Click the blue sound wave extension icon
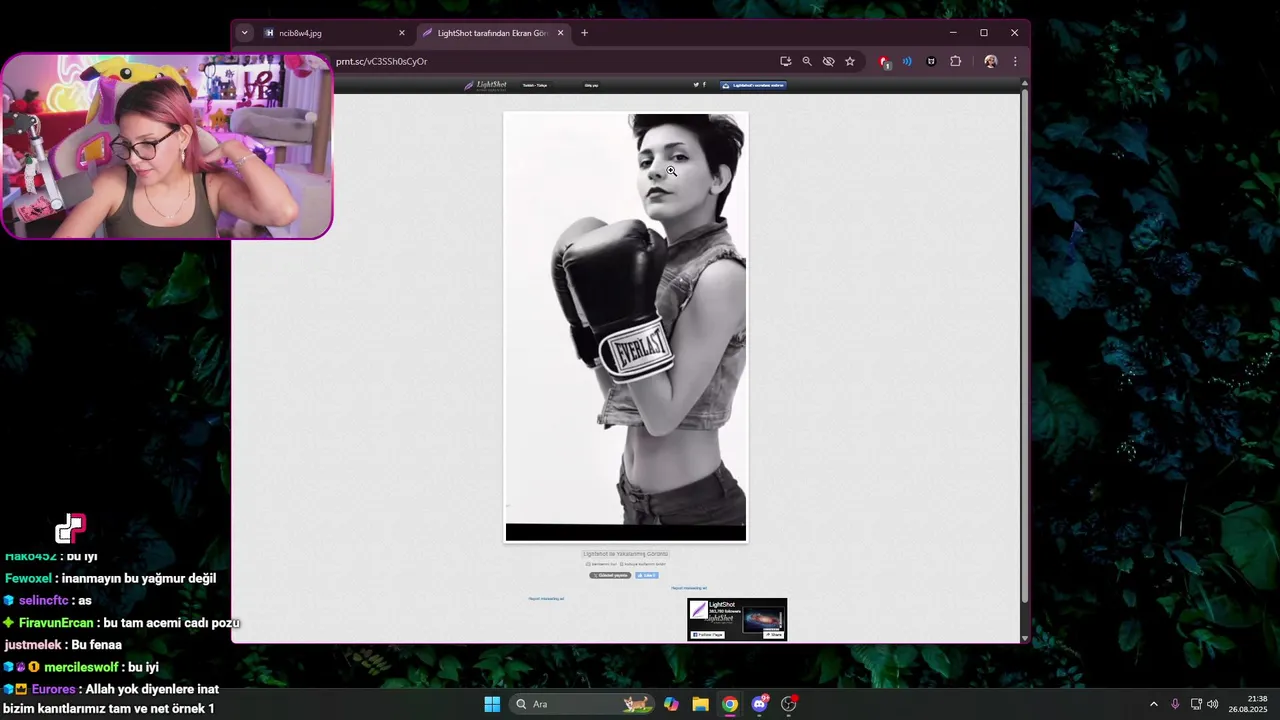Screen dimensions: 1280x720 point(907,61)
